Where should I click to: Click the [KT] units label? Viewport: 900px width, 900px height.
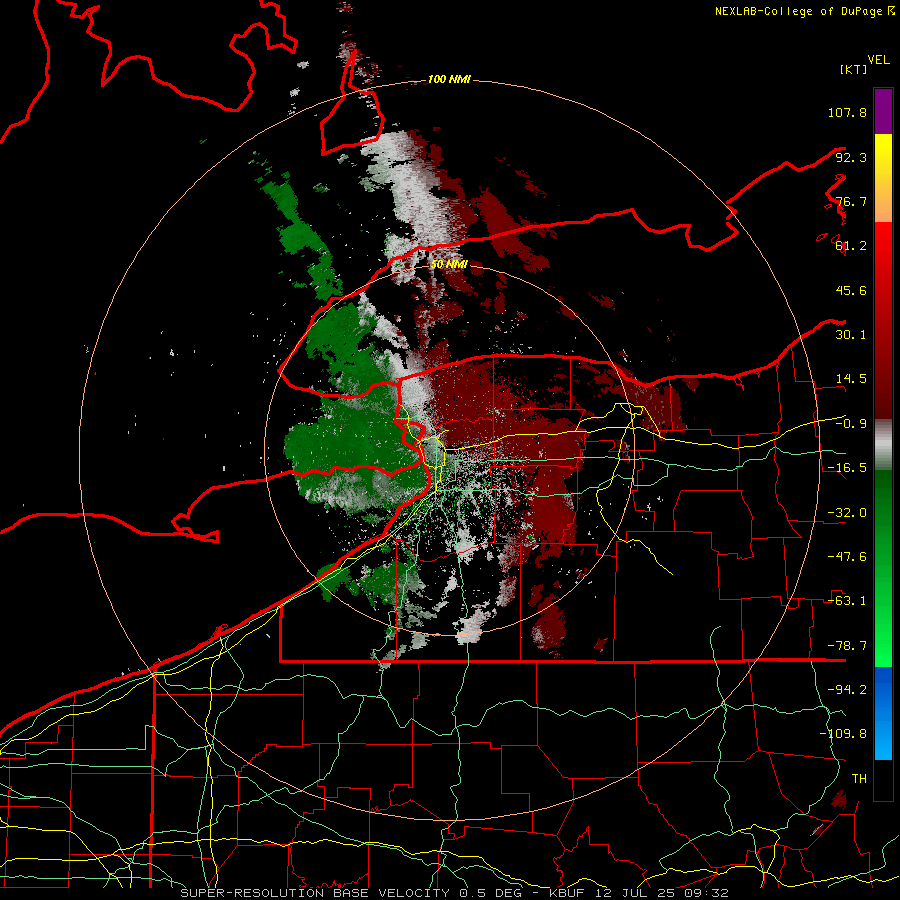(x=854, y=69)
